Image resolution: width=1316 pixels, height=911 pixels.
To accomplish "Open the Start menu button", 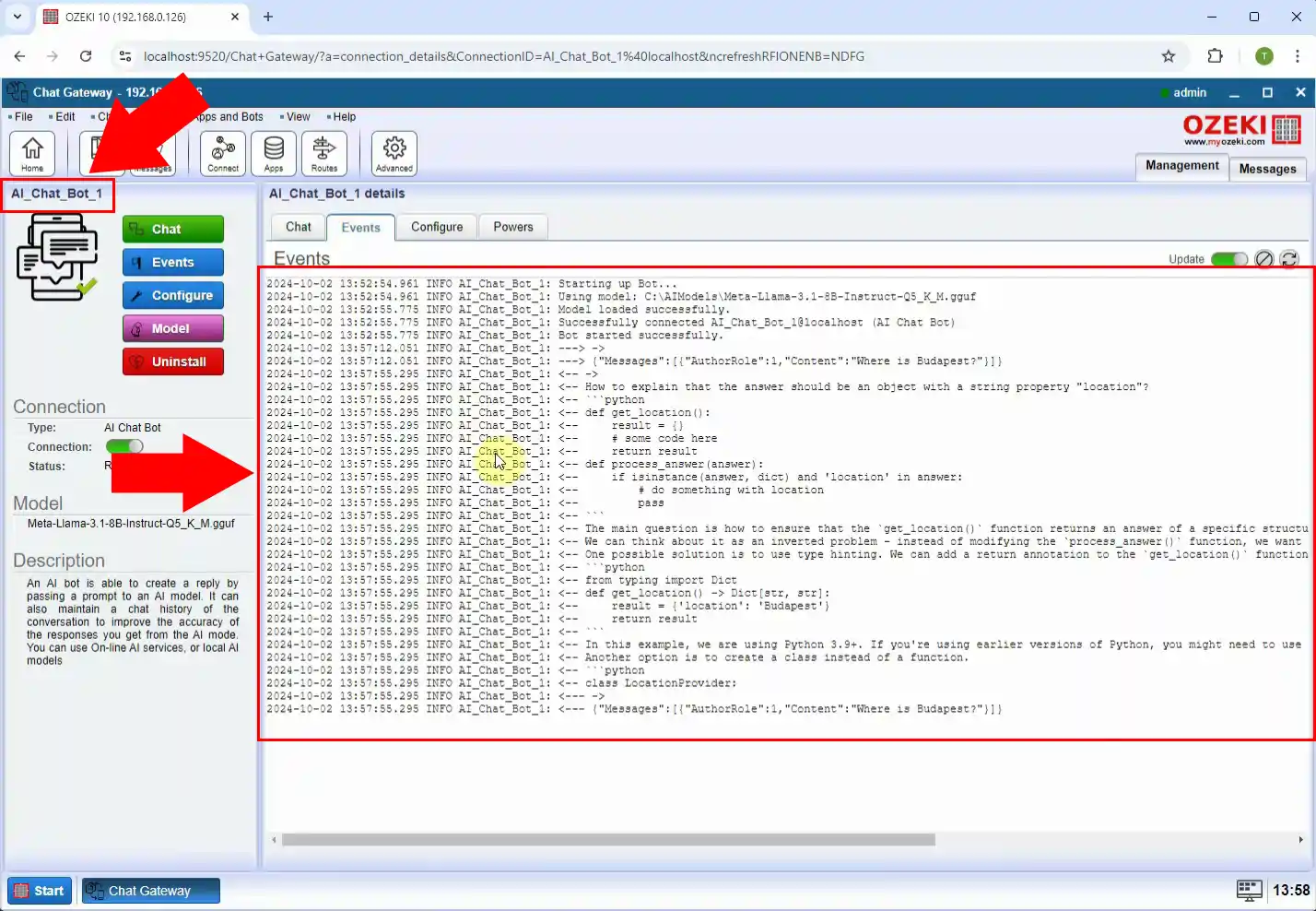I will coord(40,891).
